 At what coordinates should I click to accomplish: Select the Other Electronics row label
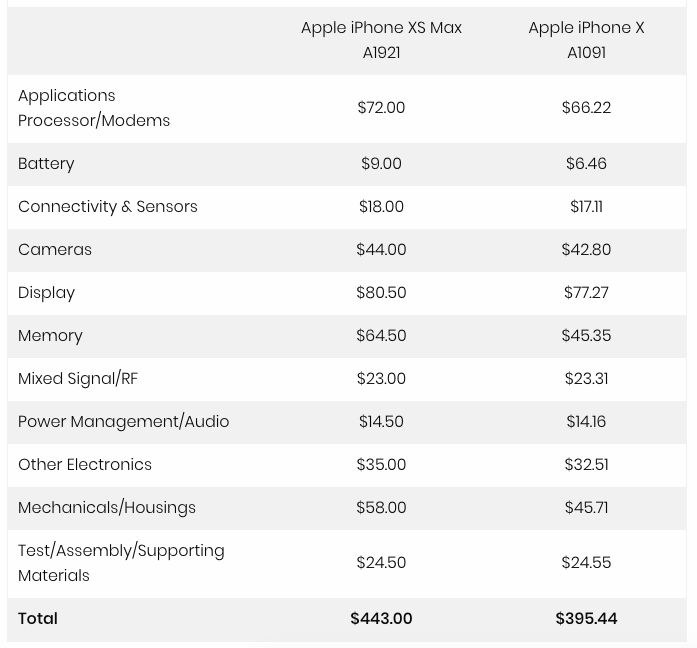pyautogui.click(x=85, y=464)
